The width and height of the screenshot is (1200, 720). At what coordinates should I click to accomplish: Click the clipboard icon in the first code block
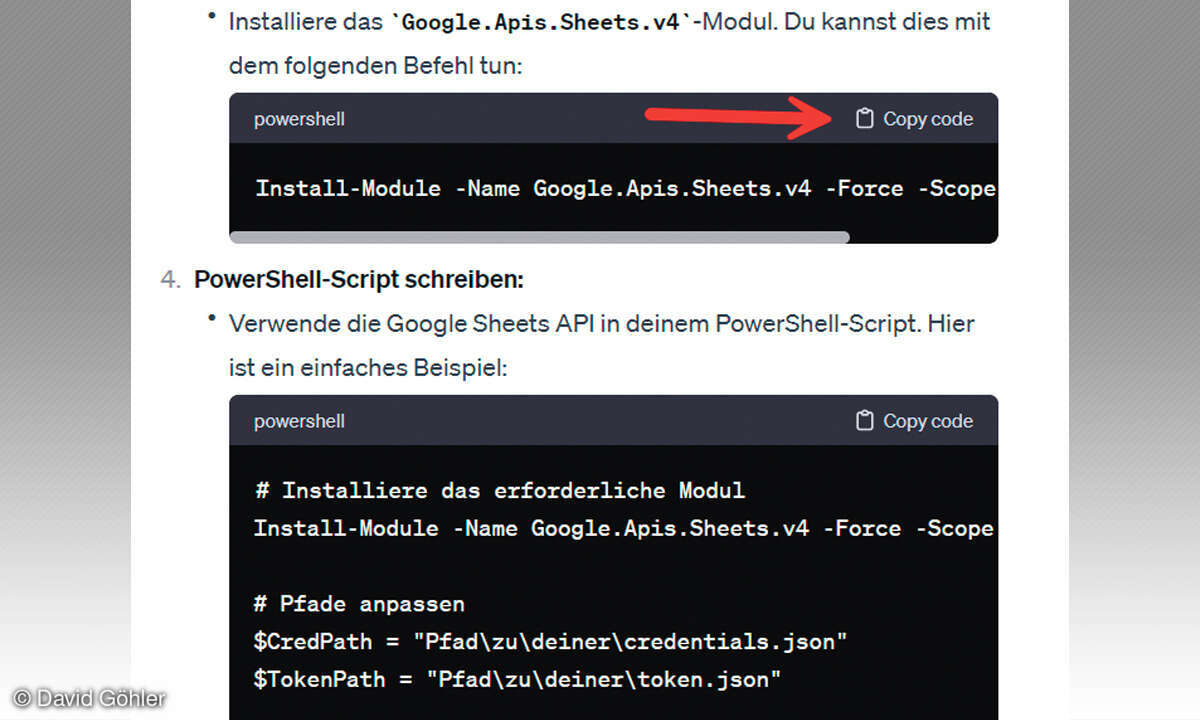tap(864, 119)
